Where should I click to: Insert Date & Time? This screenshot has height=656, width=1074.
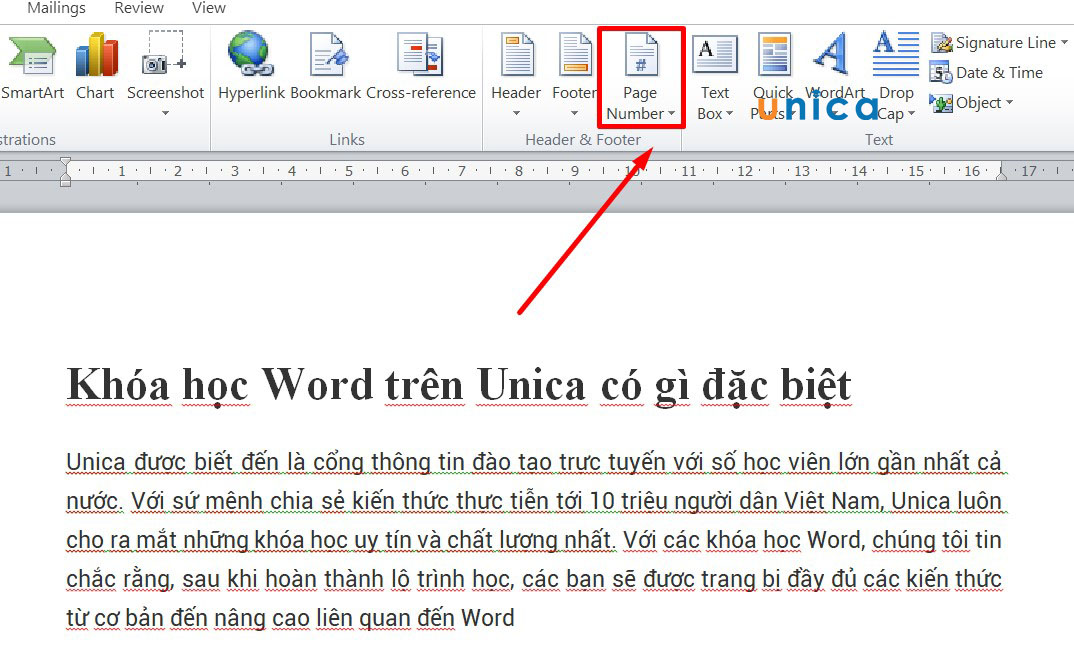click(x=986, y=73)
